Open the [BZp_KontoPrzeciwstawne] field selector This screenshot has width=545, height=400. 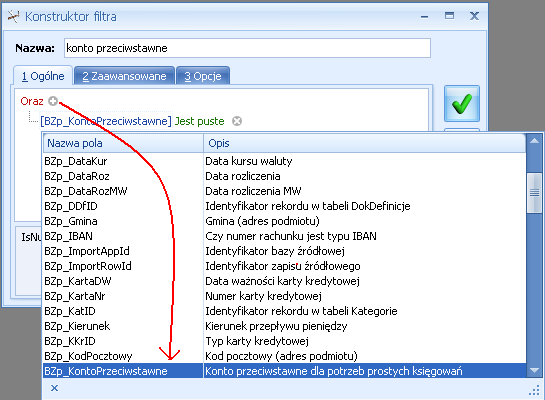[106, 121]
